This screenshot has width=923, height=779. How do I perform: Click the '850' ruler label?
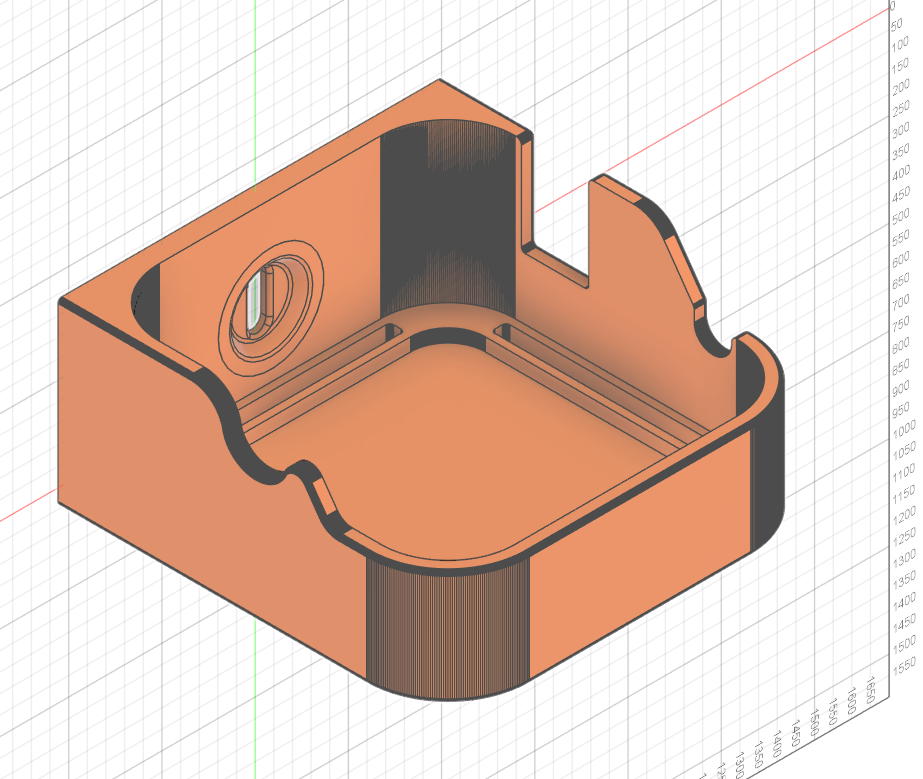coord(902,369)
